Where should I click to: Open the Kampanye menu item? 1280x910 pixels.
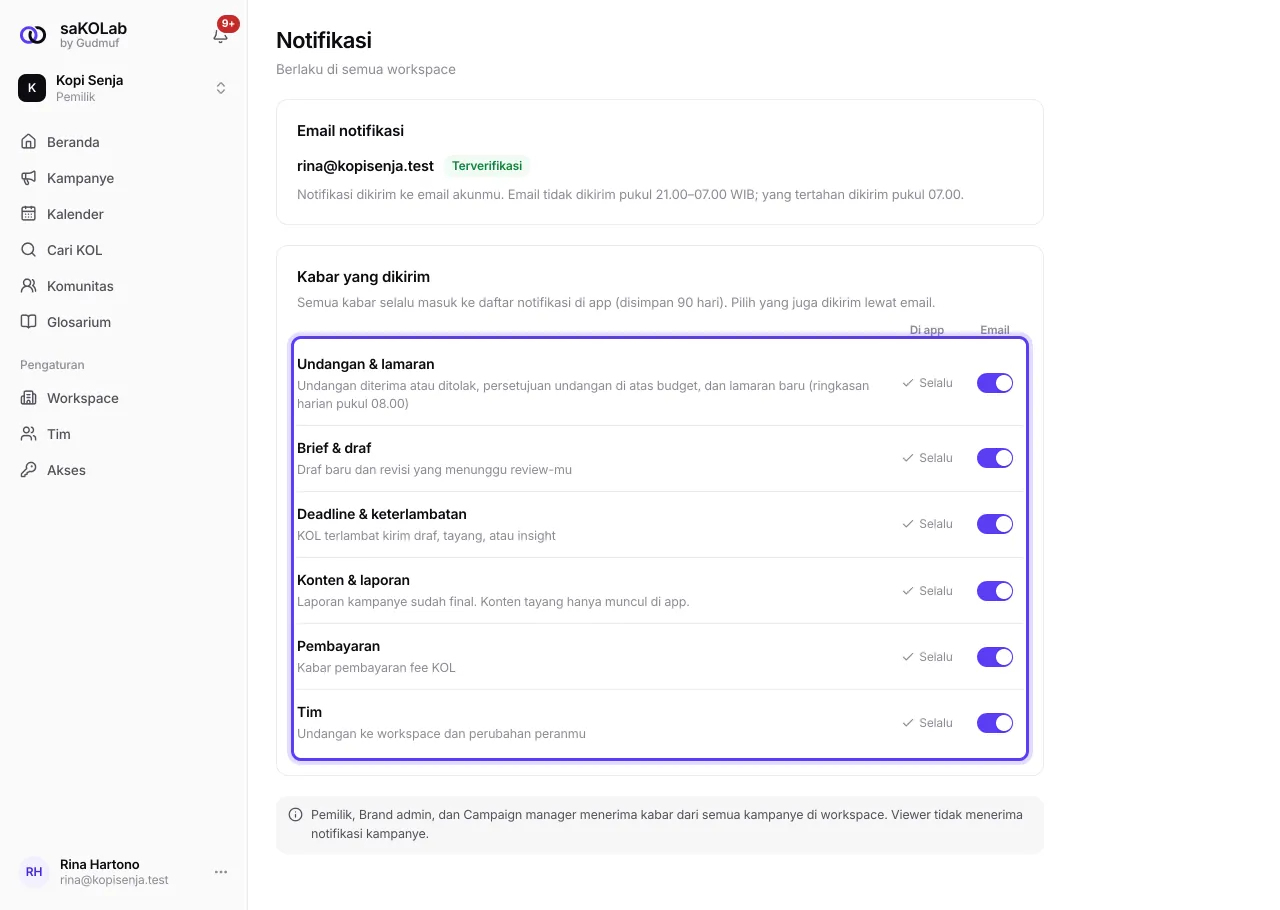coord(123,178)
